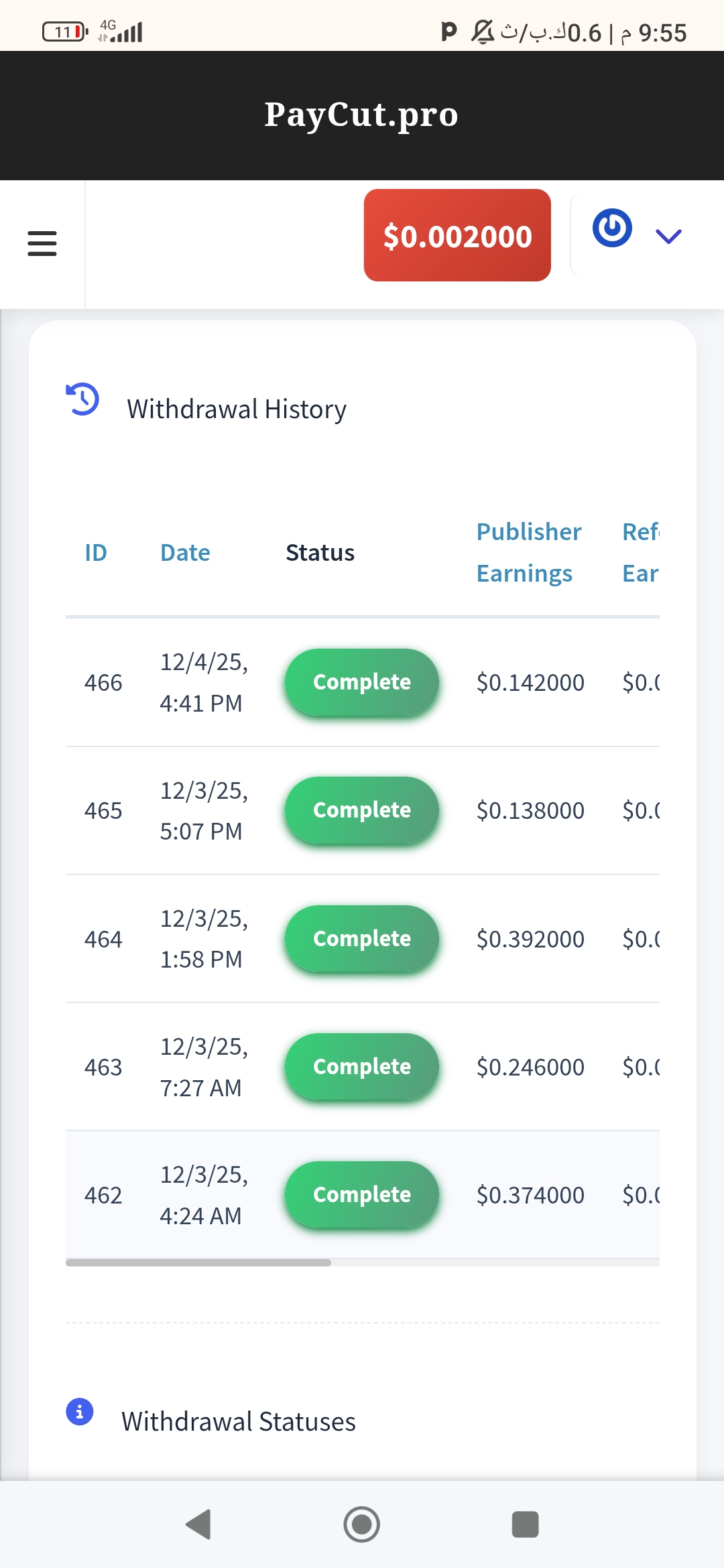Viewport: 724px width, 1568px height.
Task: Click Complete badge for withdrawal 463
Action: (x=362, y=1067)
